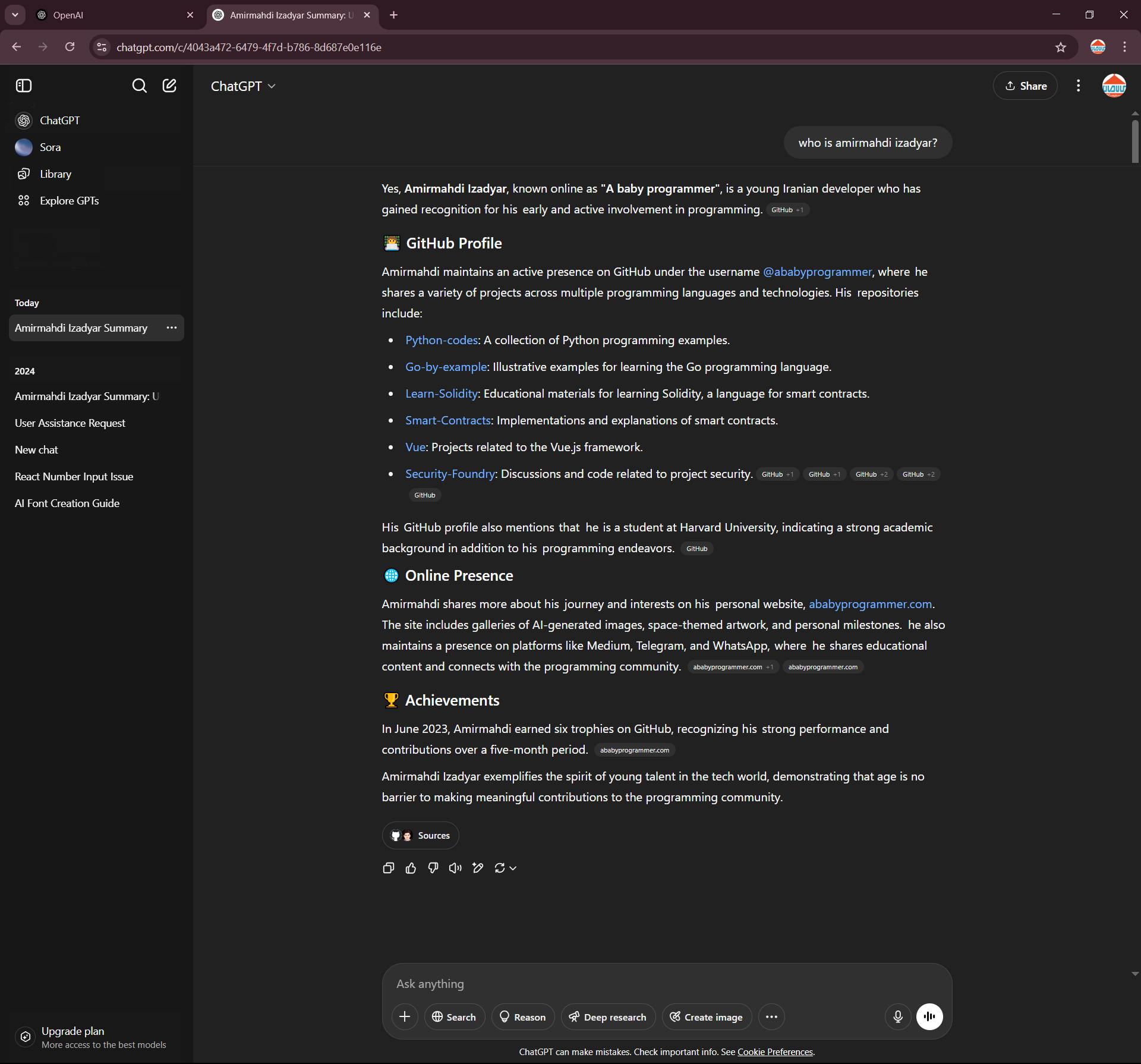
Task: Open the Cookie Preferences link
Action: [775, 1052]
